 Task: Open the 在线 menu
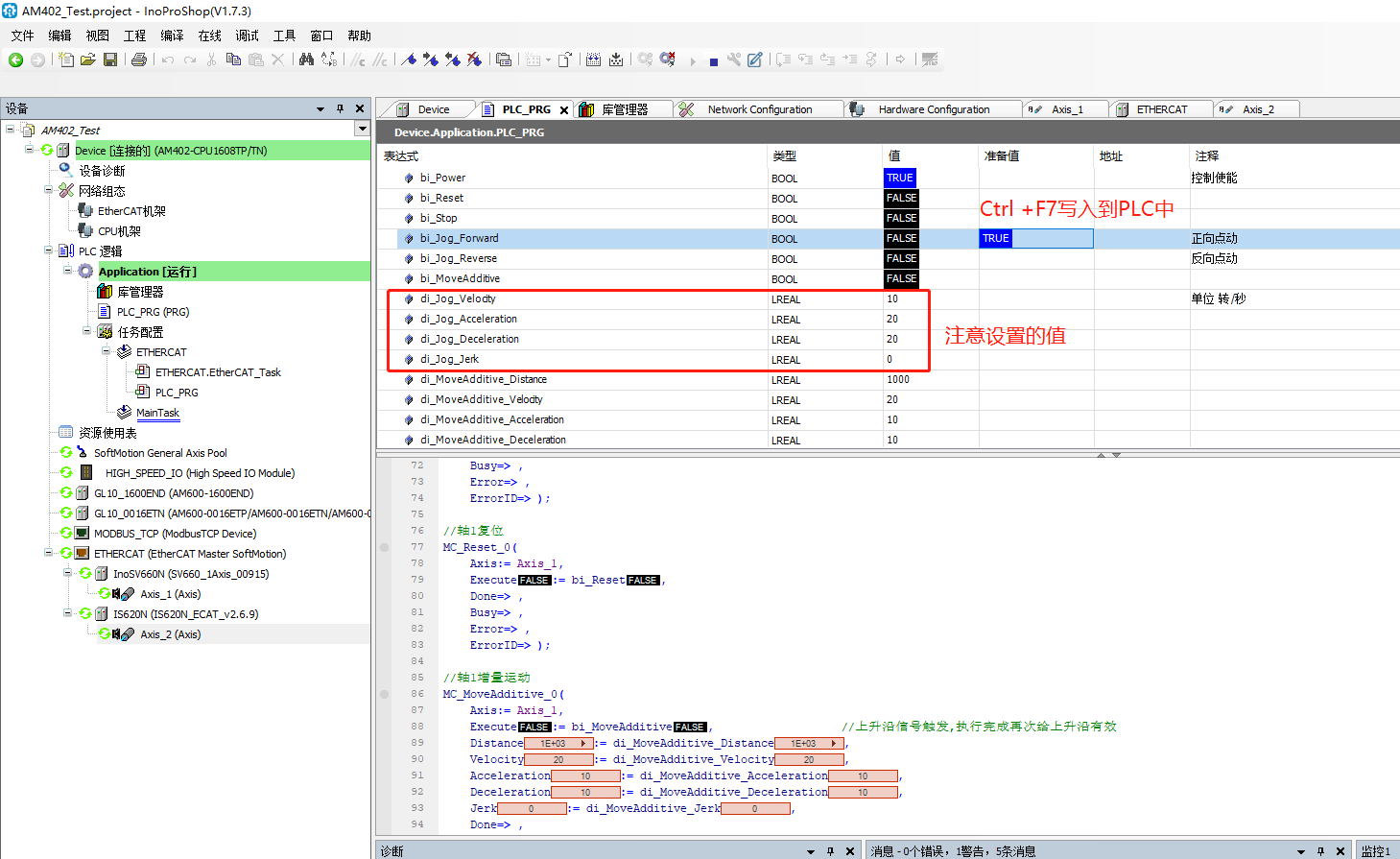coord(209,36)
